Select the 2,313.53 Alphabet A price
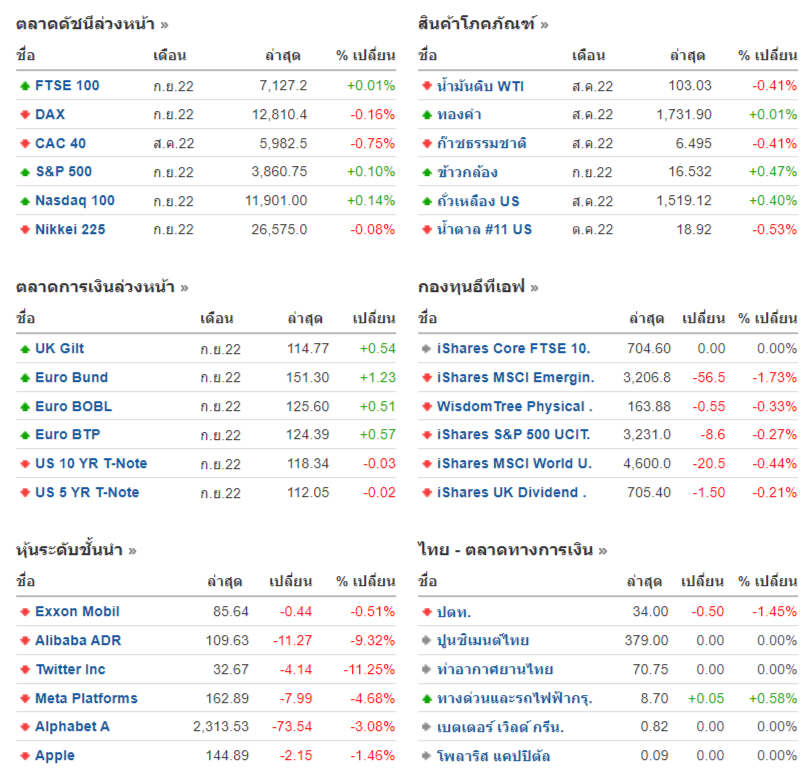Image resolution: width=811 pixels, height=771 pixels. point(221,727)
